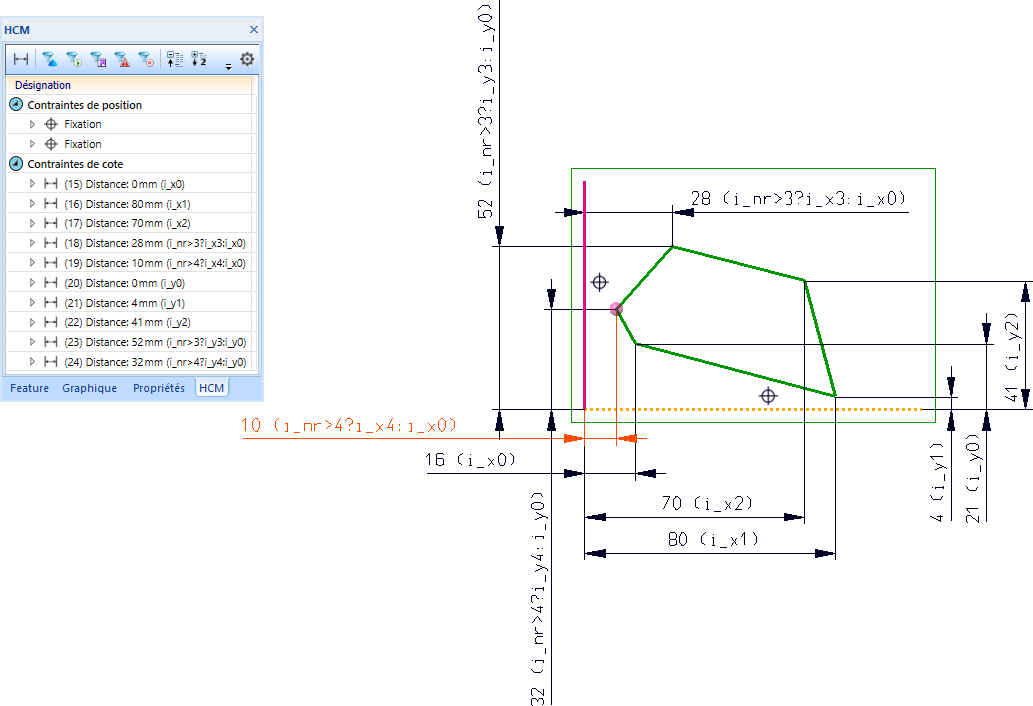
Task: Expand constraint (17) Distance 70mm i_x2
Action: click(32, 223)
